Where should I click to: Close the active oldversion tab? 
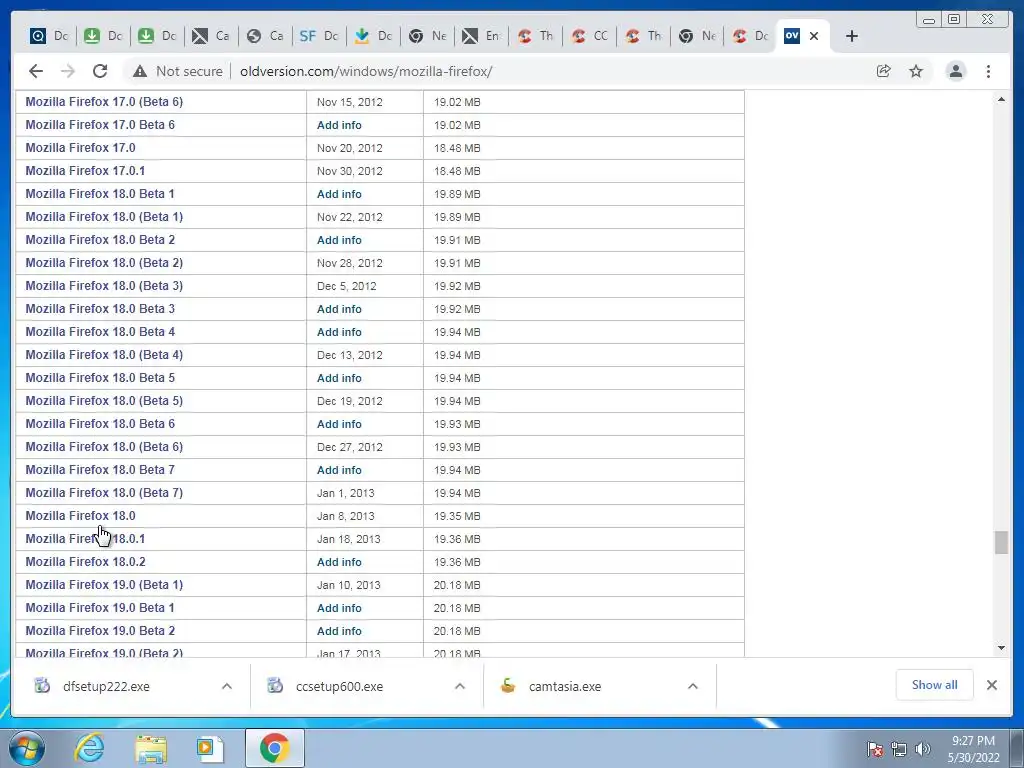pos(814,36)
